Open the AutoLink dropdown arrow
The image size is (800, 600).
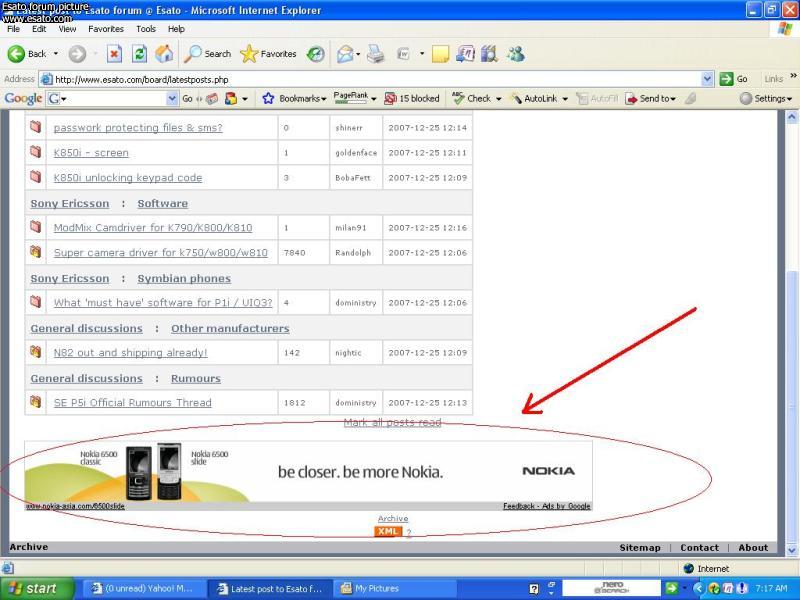[565, 99]
